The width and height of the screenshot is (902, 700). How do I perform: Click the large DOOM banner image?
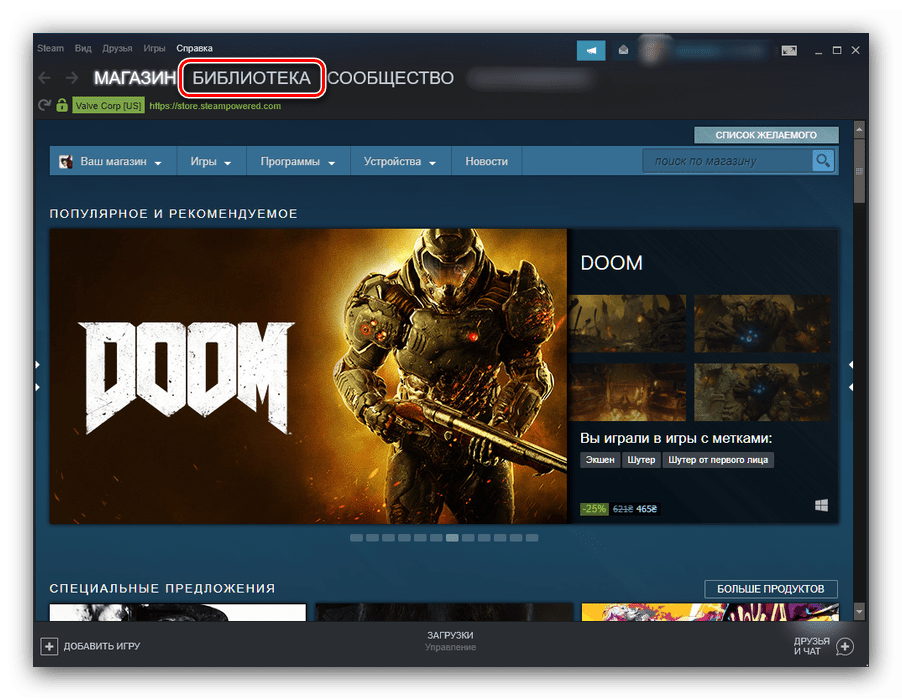308,376
